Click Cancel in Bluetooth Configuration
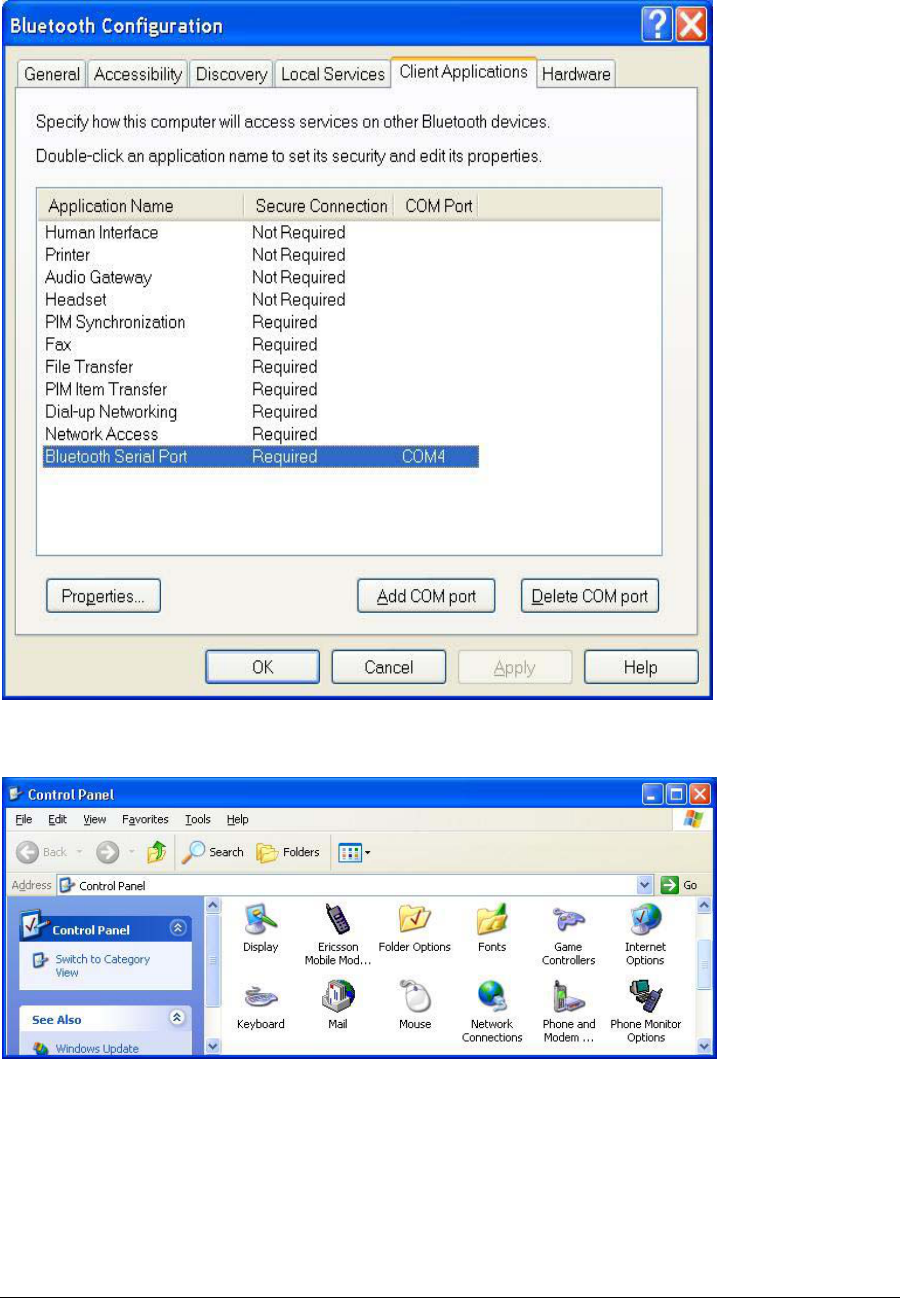The width and height of the screenshot is (900, 1298). point(388,667)
